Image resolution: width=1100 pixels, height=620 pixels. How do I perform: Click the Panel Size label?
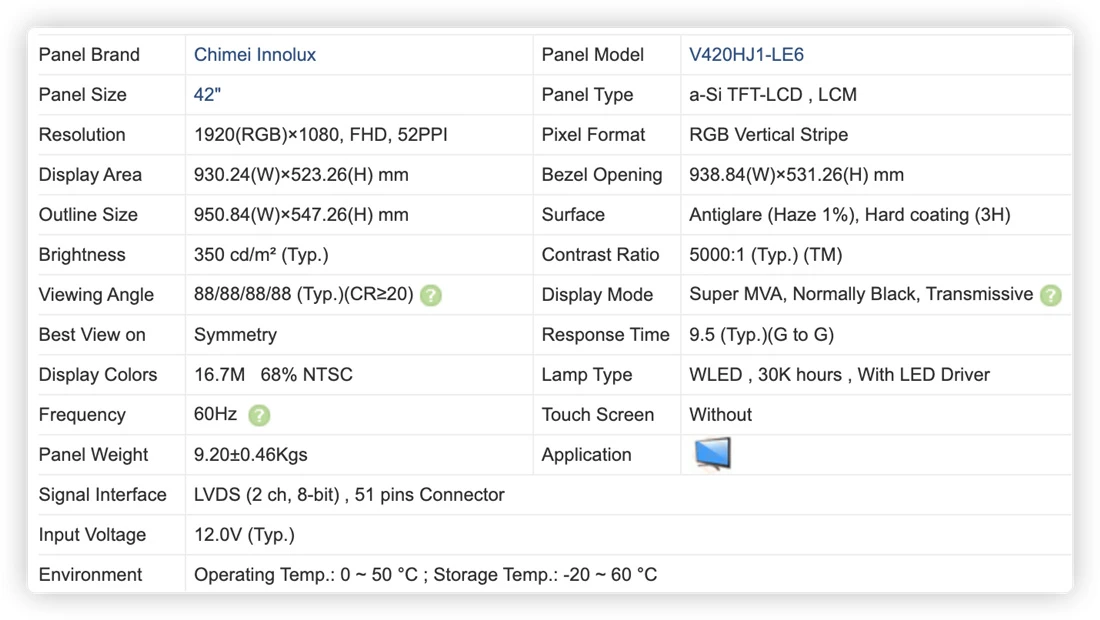pos(83,95)
